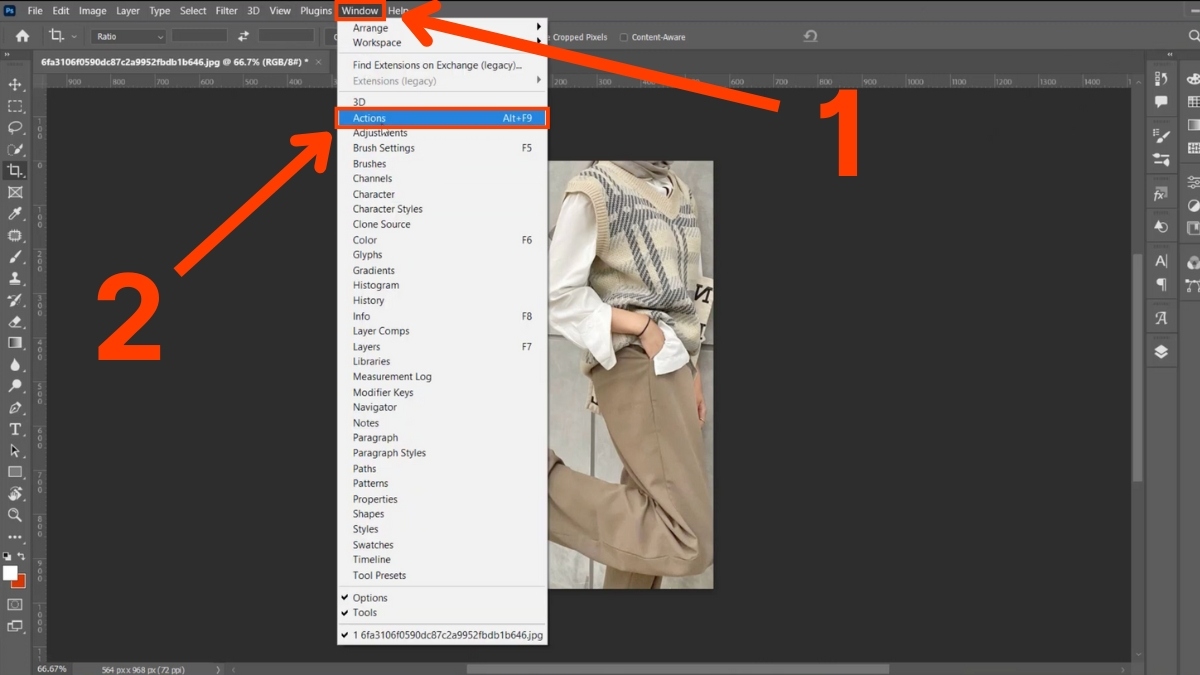Image resolution: width=1200 pixels, height=675 pixels.
Task: Choose Layers in the Window menu
Action: pyautogui.click(x=442, y=347)
